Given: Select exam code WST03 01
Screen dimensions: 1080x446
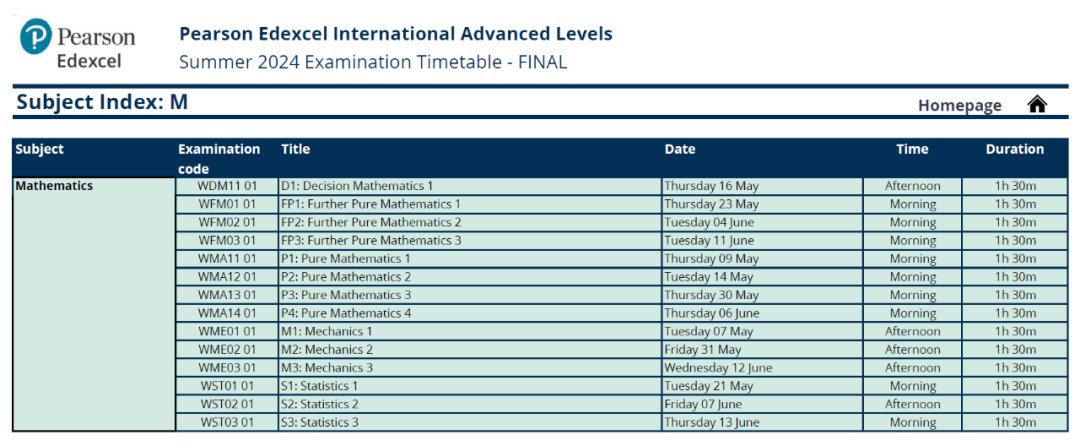Looking at the screenshot, I should (227, 422).
